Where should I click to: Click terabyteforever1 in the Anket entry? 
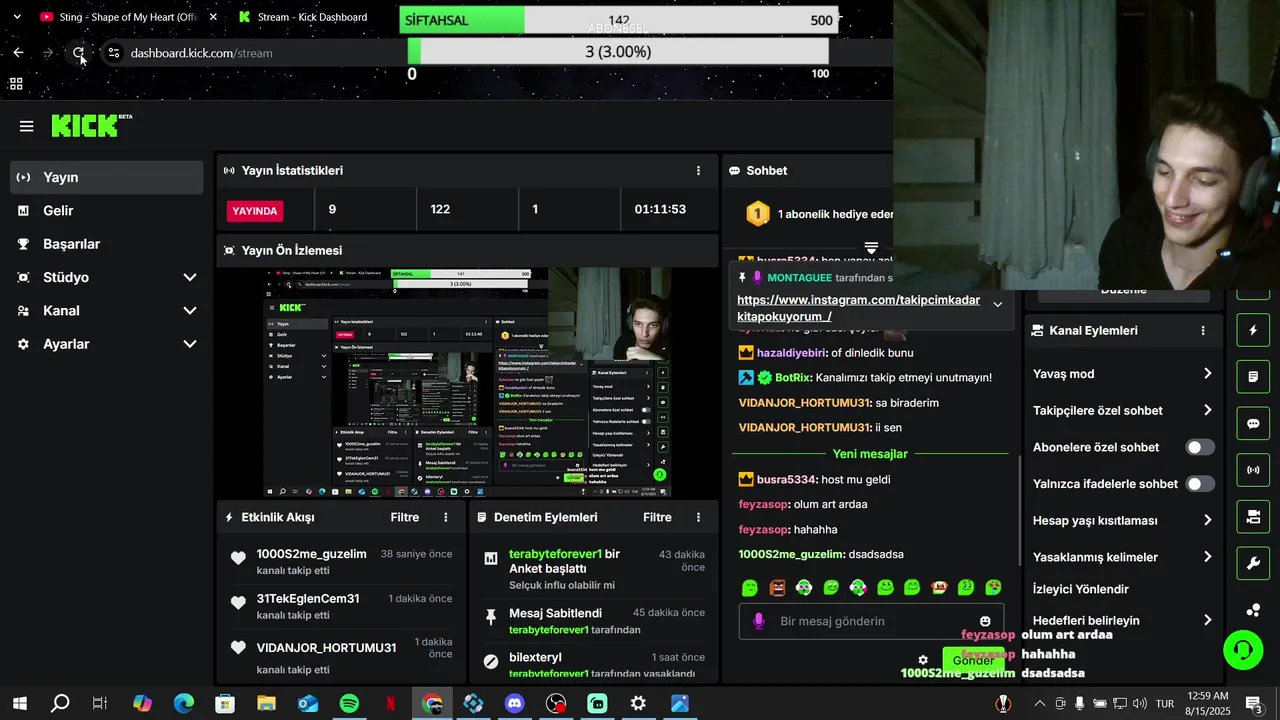tap(555, 554)
